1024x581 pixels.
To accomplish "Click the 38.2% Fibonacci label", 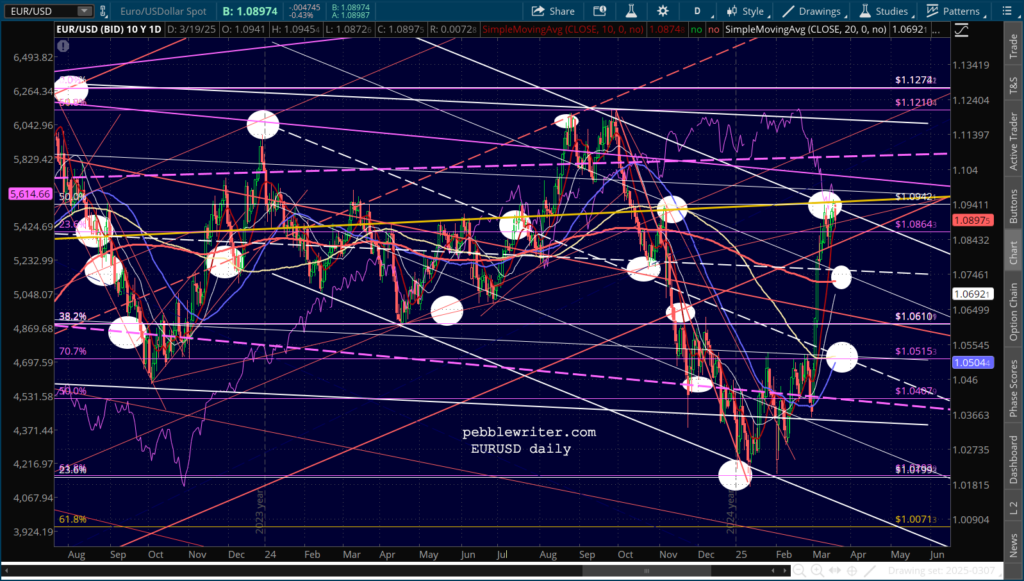I will (x=72, y=316).
